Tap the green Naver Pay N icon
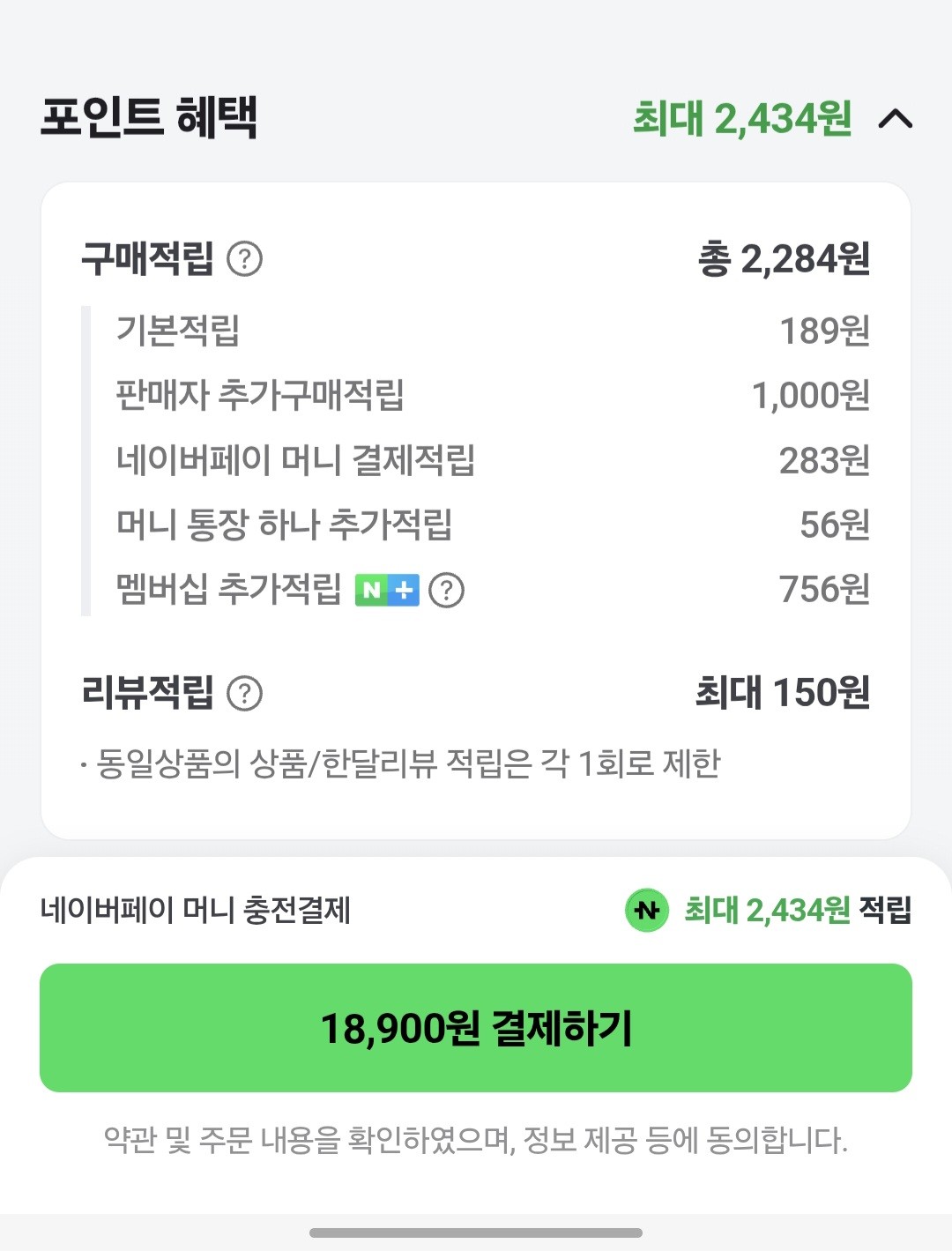 [647, 910]
